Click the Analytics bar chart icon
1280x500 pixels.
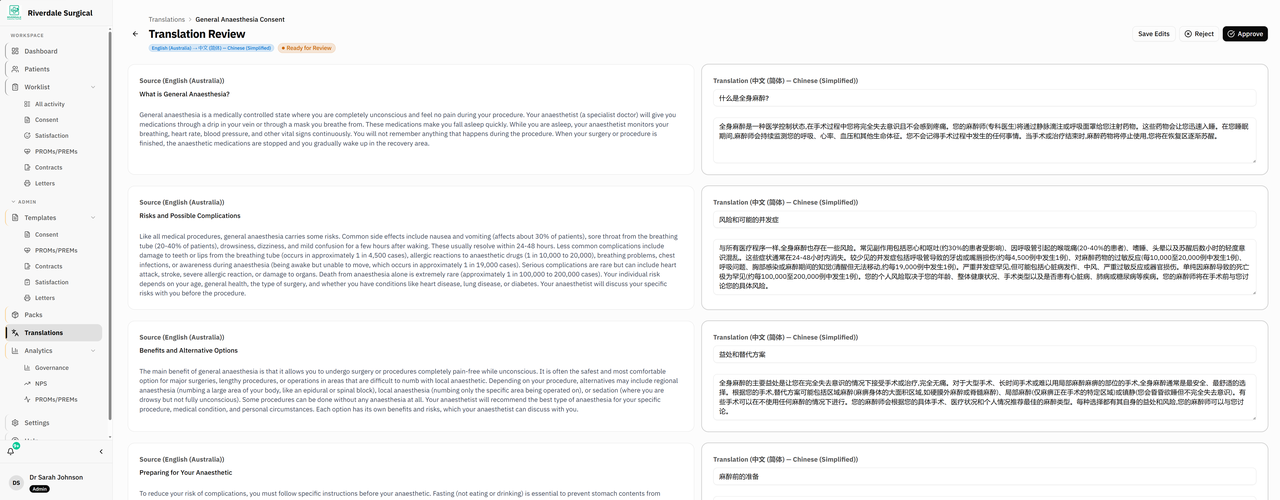point(15,351)
